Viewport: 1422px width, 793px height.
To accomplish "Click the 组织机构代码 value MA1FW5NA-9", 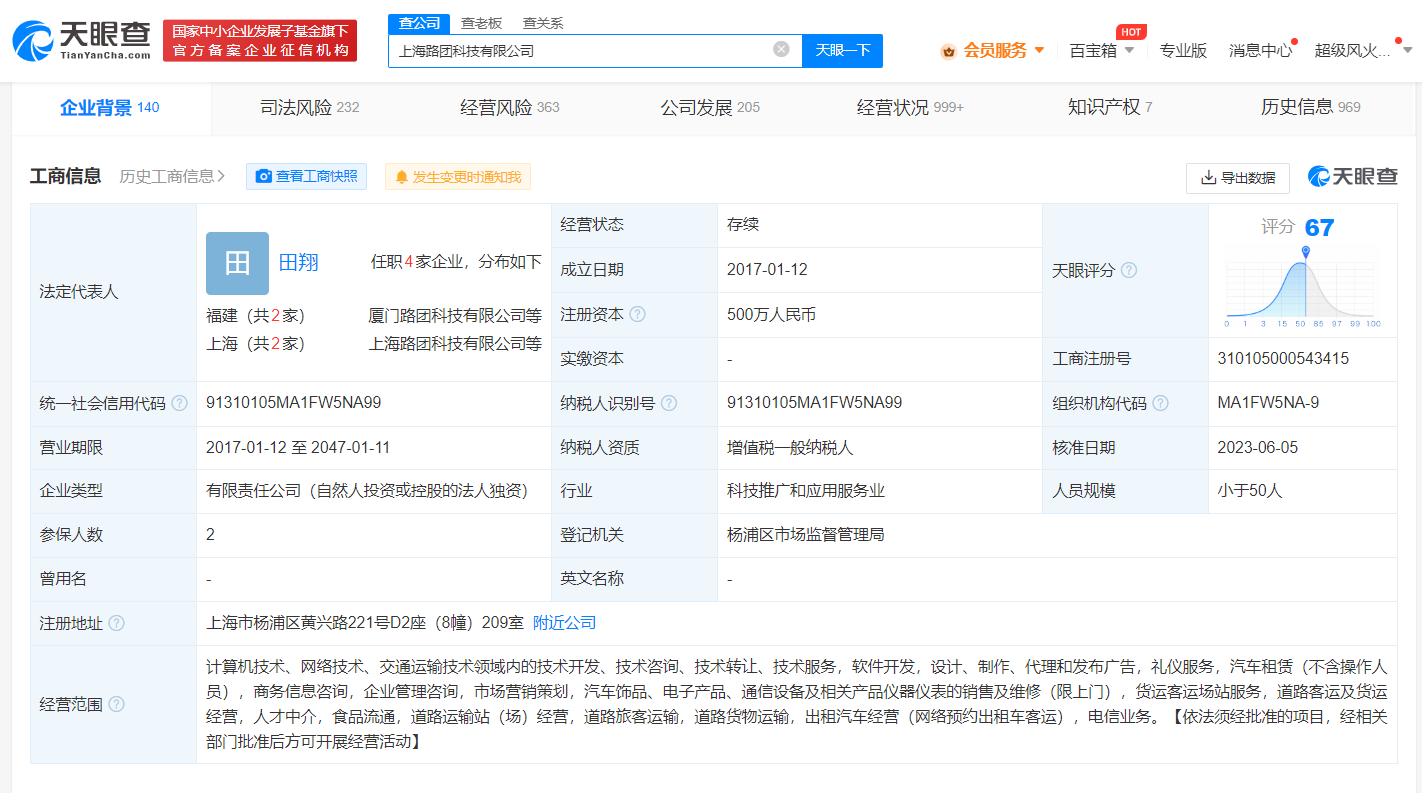I will [1268, 403].
